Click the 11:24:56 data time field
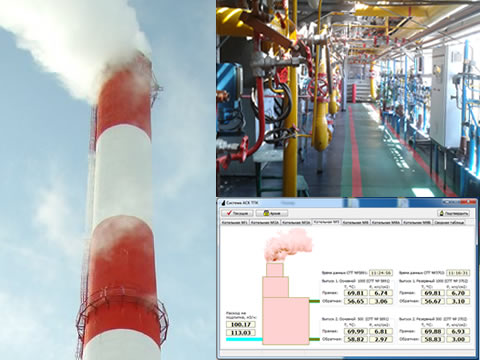Screen dimensions: 480x360 pos(380,273)
